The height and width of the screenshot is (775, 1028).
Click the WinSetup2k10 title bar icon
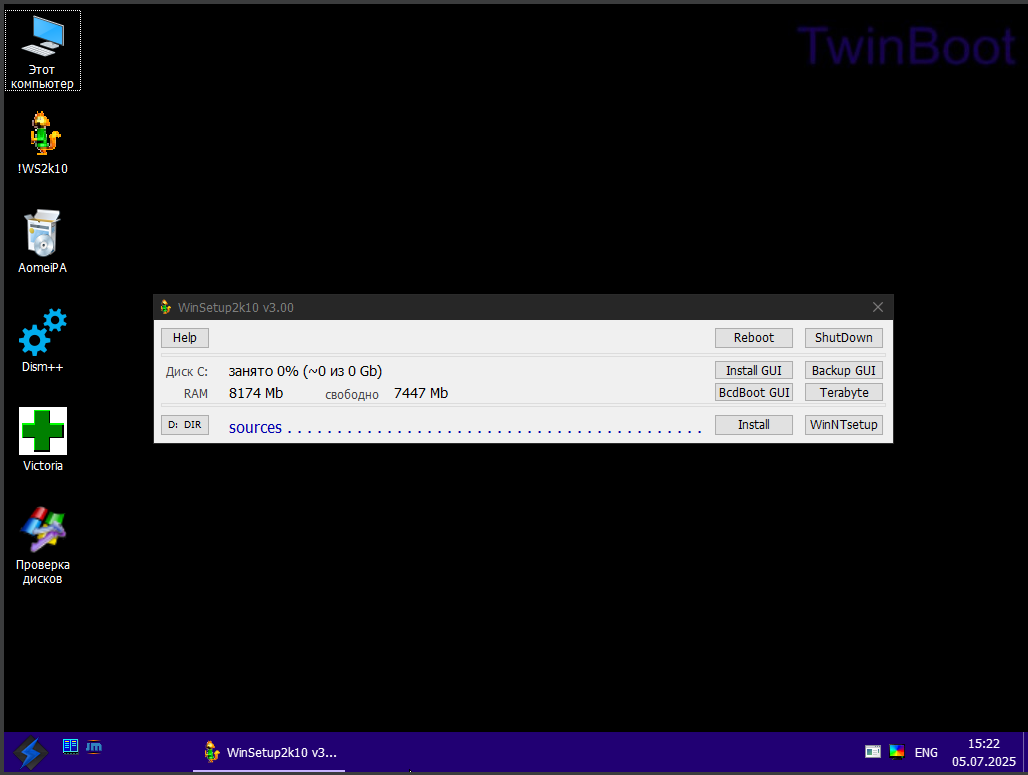pos(166,307)
